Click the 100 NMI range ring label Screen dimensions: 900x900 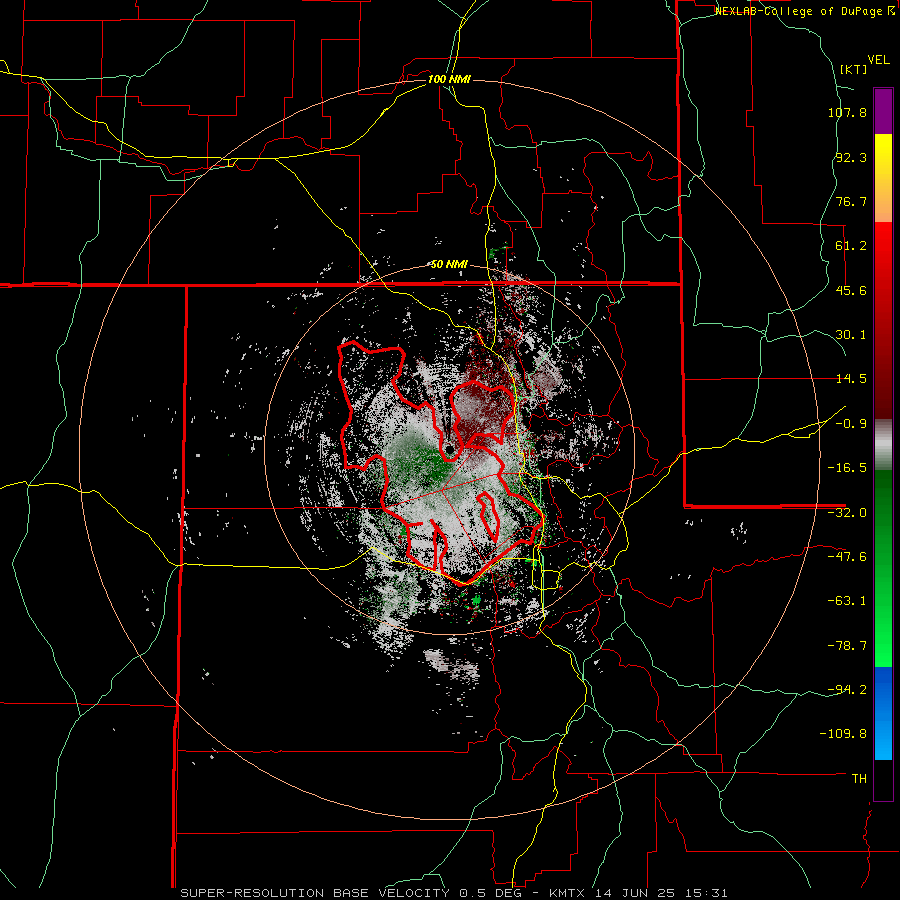[449, 79]
